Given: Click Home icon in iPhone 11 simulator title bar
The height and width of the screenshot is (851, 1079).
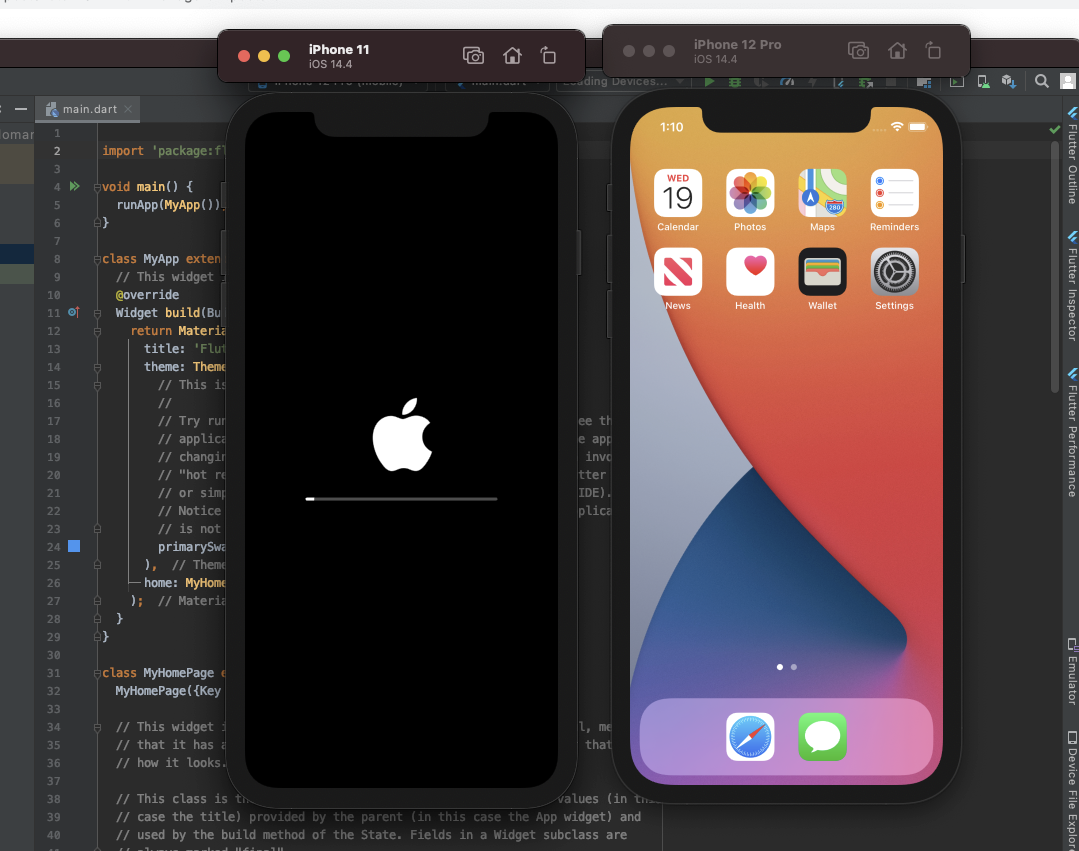Looking at the screenshot, I should 512,55.
